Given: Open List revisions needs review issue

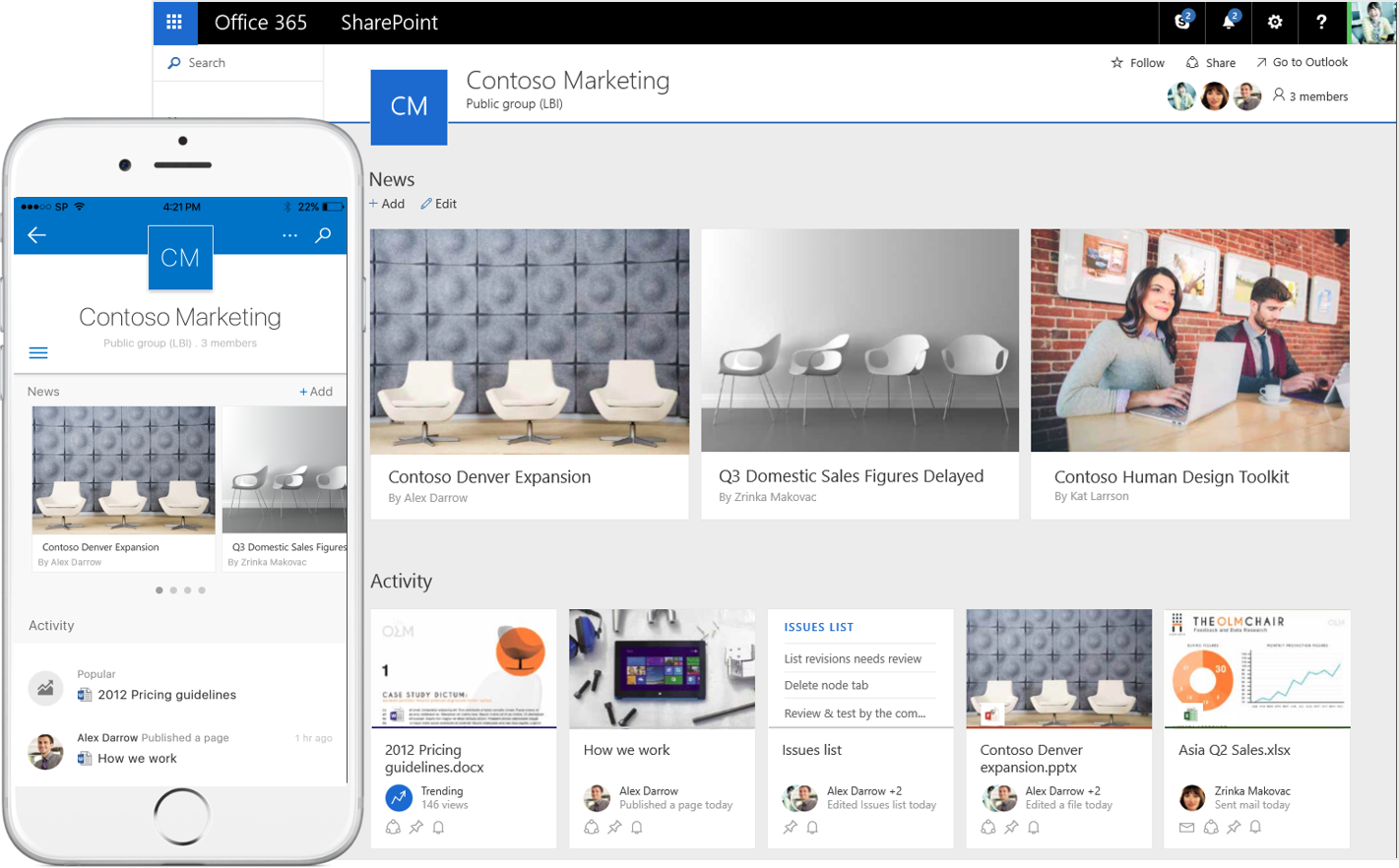Looking at the screenshot, I should pos(853,659).
